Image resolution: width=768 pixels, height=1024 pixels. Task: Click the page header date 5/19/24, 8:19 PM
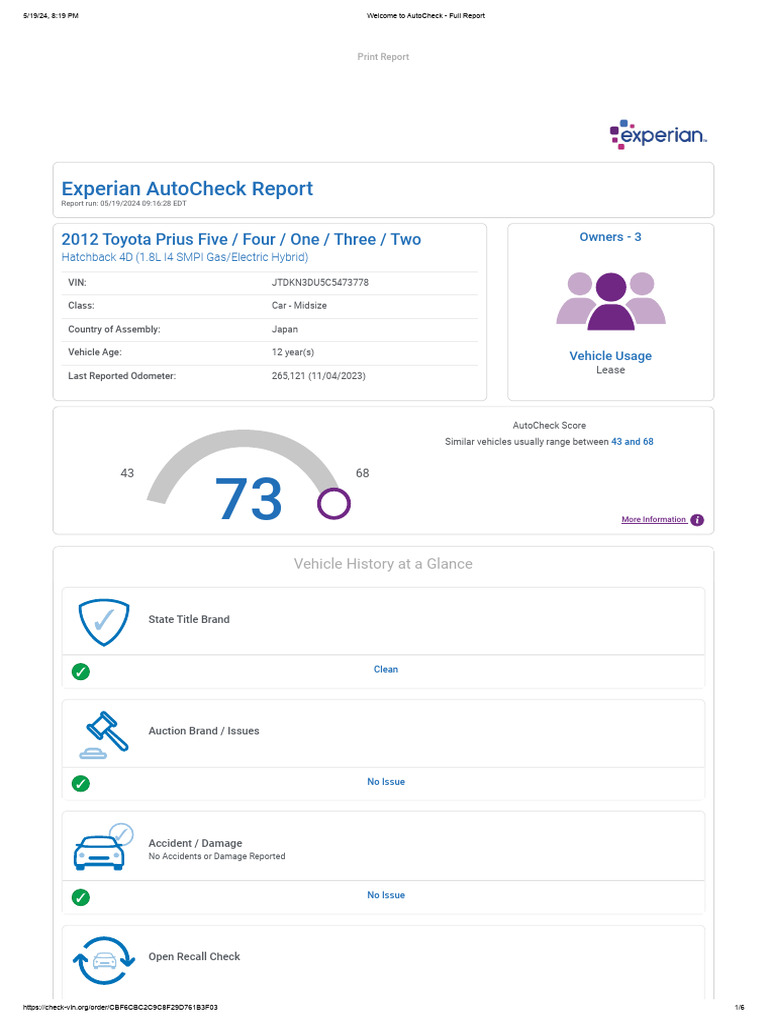[x=51, y=16]
